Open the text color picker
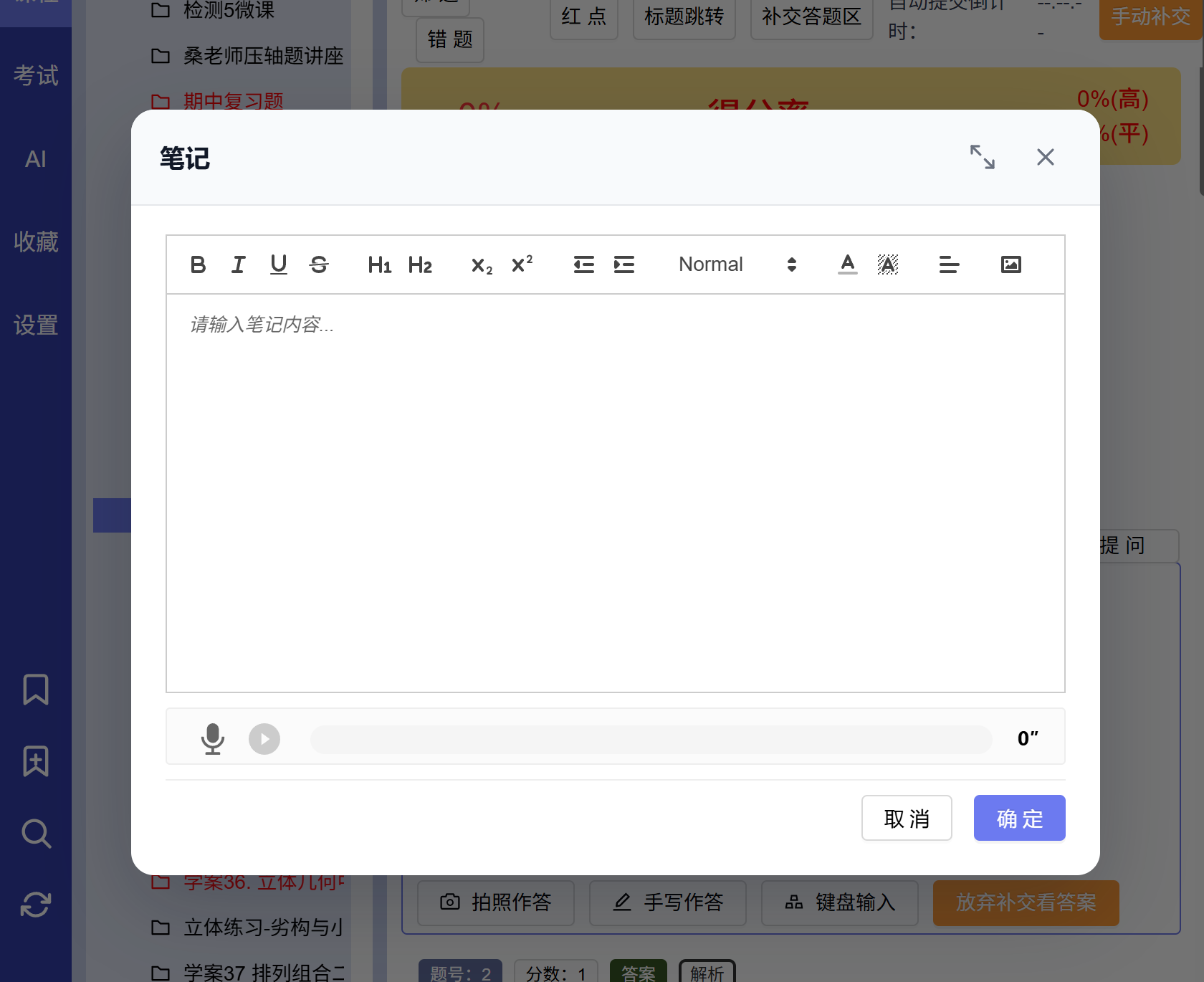This screenshot has height=982, width=1204. pos(848,264)
